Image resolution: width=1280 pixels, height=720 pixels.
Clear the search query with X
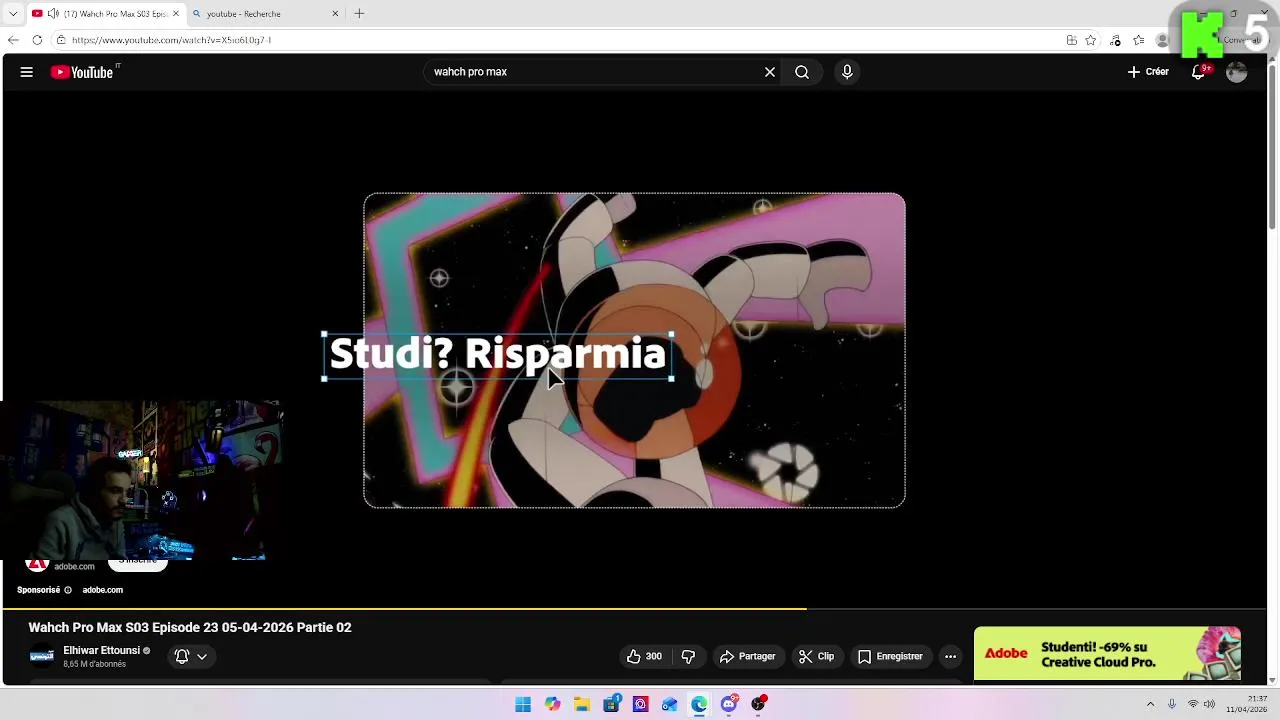coord(770,72)
